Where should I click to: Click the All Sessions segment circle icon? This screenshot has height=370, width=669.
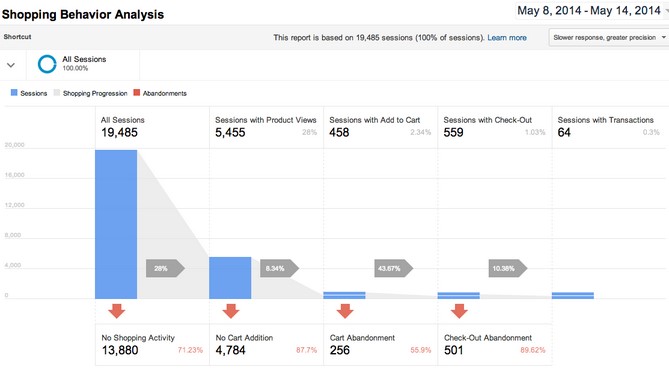coord(47,64)
